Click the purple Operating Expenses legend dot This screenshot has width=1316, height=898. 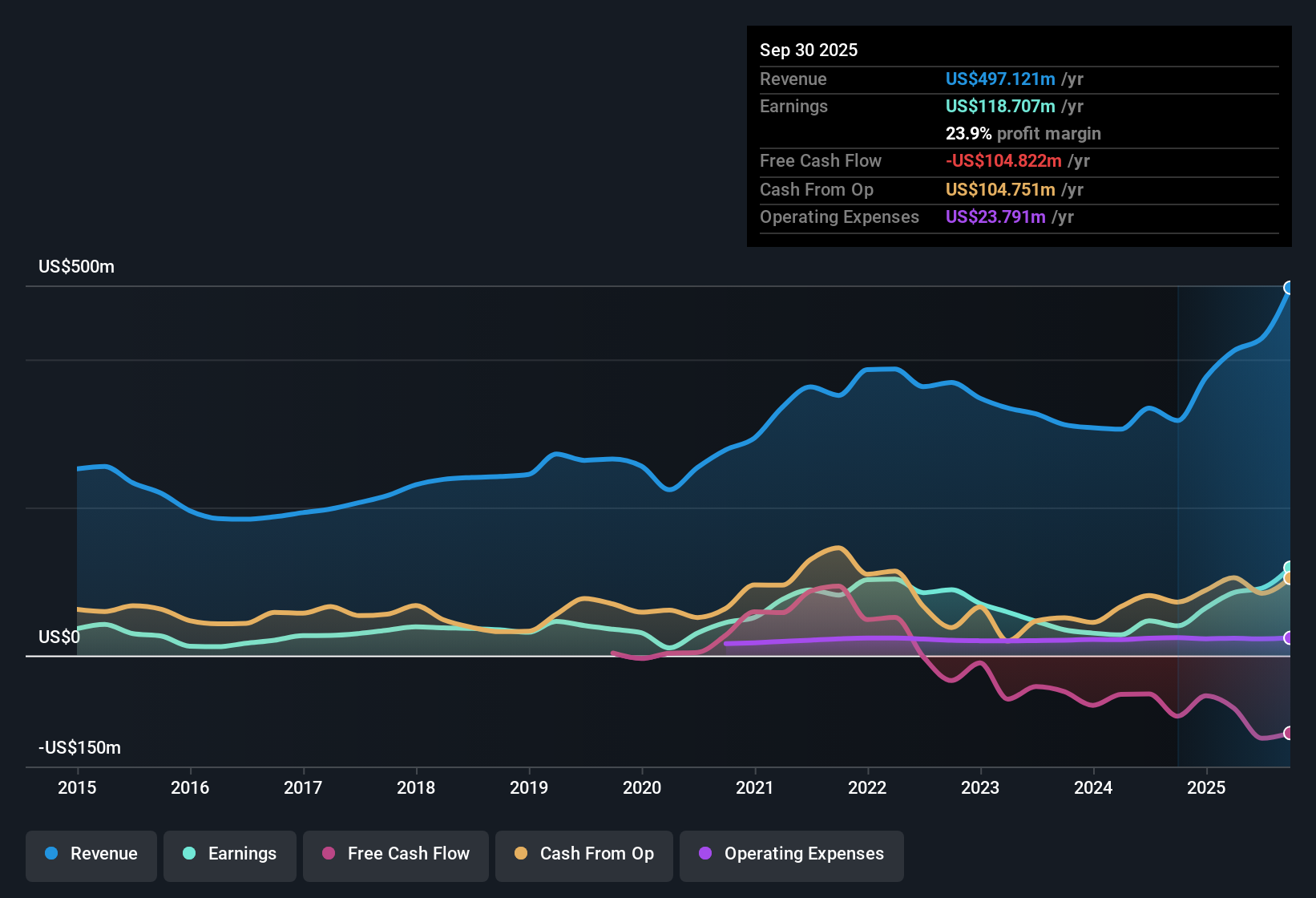click(x=704, y=854)
